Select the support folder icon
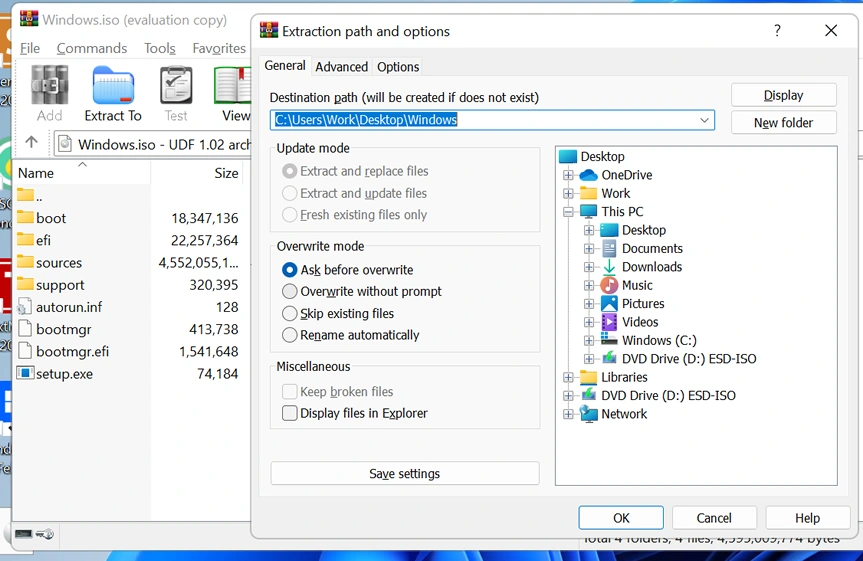The width and height of the screenshot is (863, 561). [x=25, y=284]
